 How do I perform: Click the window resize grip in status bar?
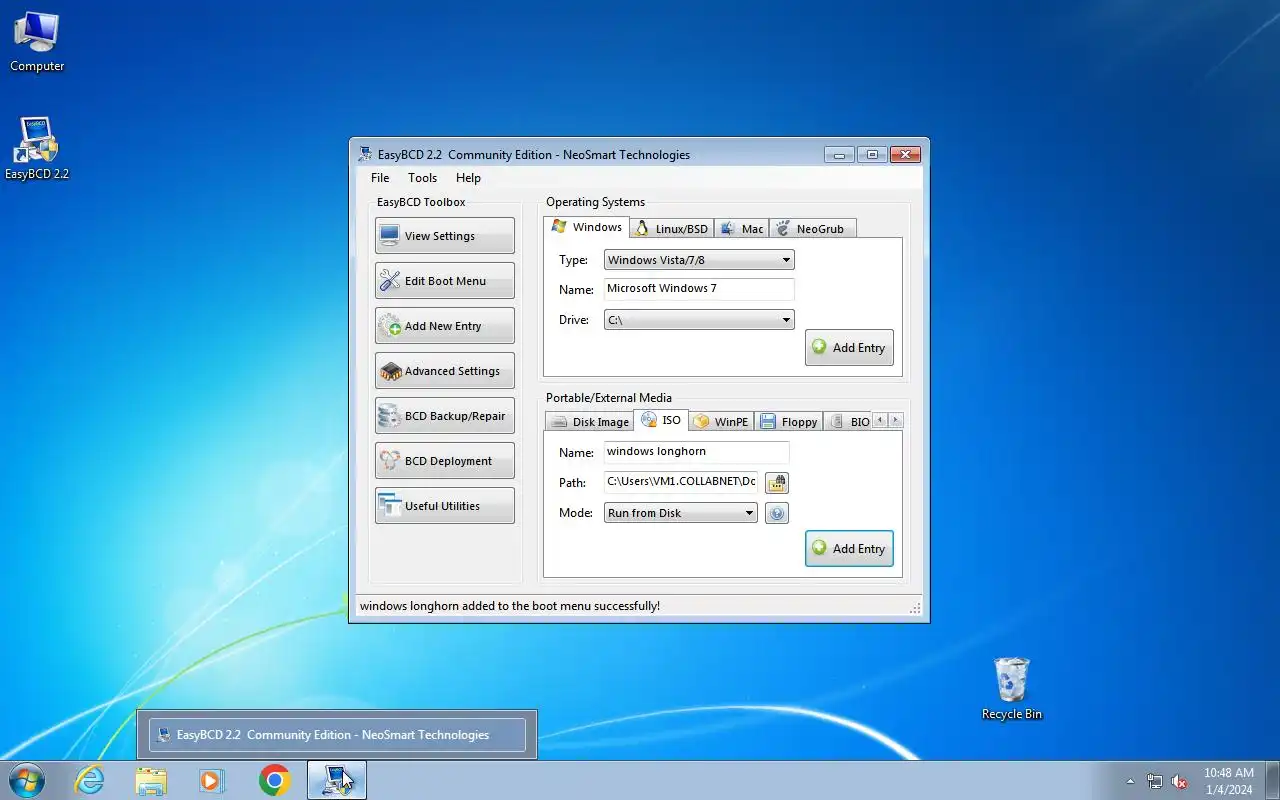click(x=915, y=607)
